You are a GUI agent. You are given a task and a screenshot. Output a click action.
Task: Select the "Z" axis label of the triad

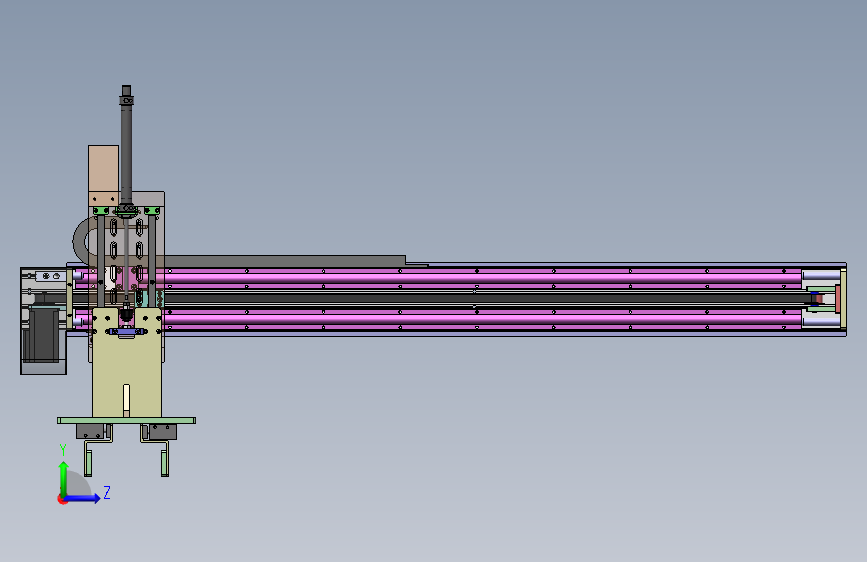[107, 492]
